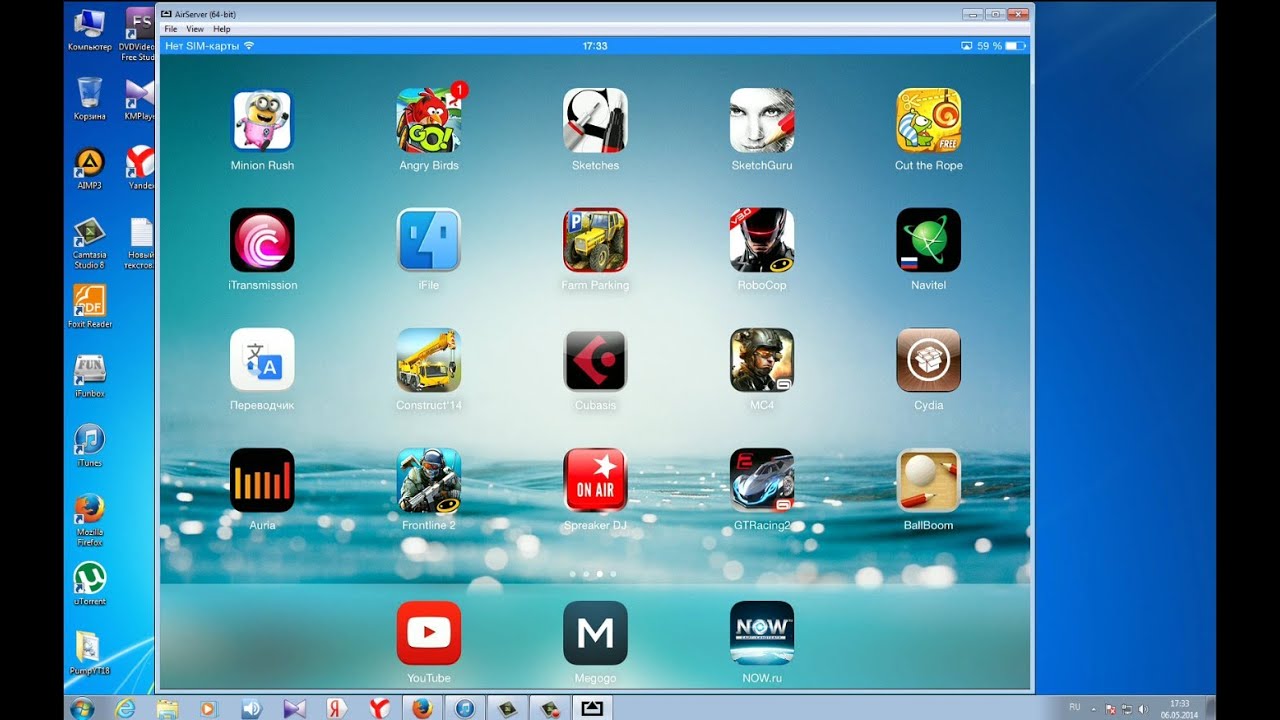Open the iTransmission app
The height and width of the screenshot is (720, 1280).
(262, 240)
